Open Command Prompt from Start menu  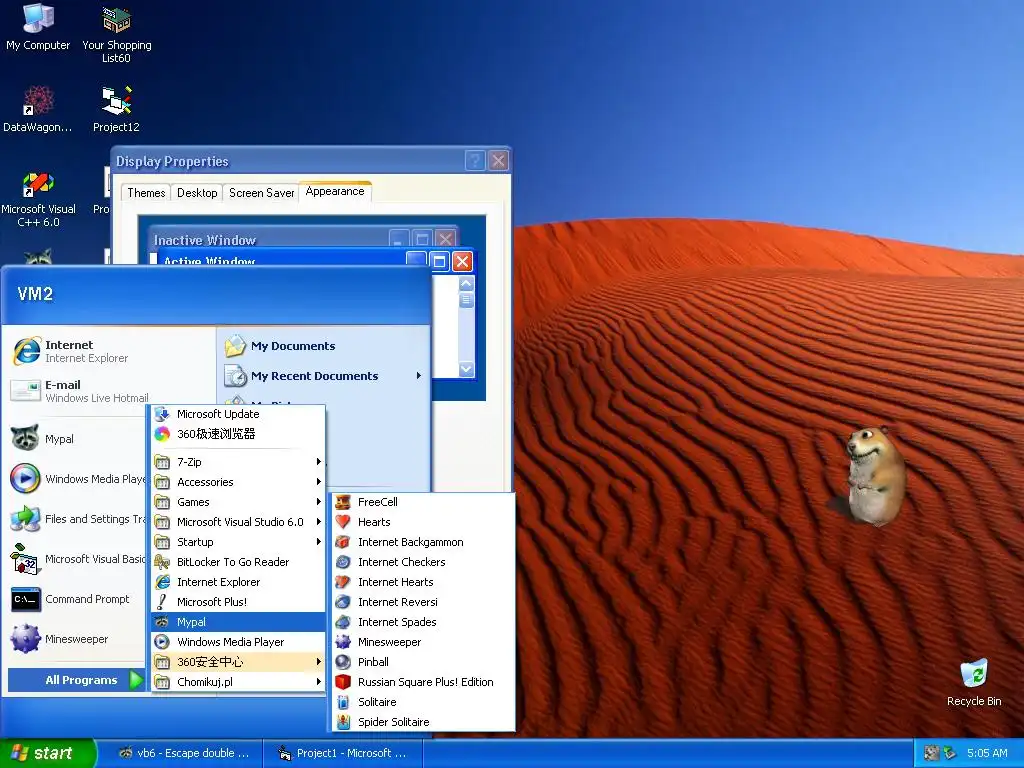coord(76,599)
